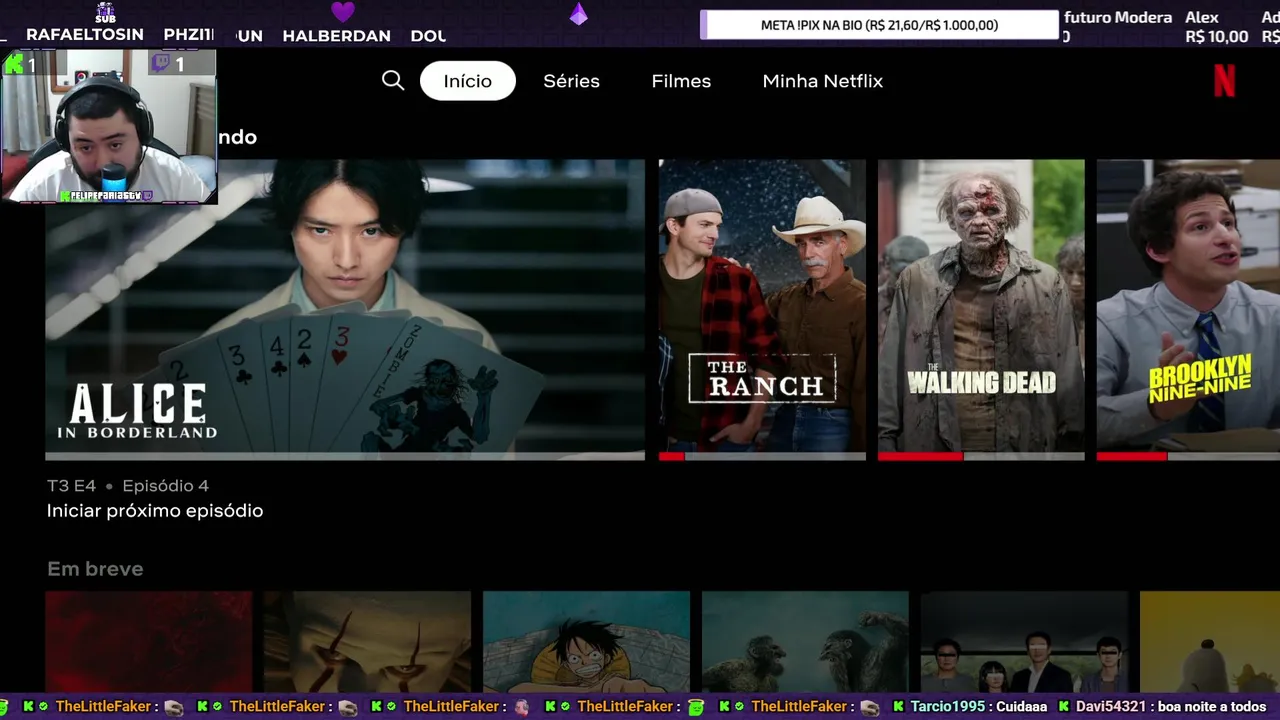Click the PHZIII name in top ticker

(x=189, y=35)
